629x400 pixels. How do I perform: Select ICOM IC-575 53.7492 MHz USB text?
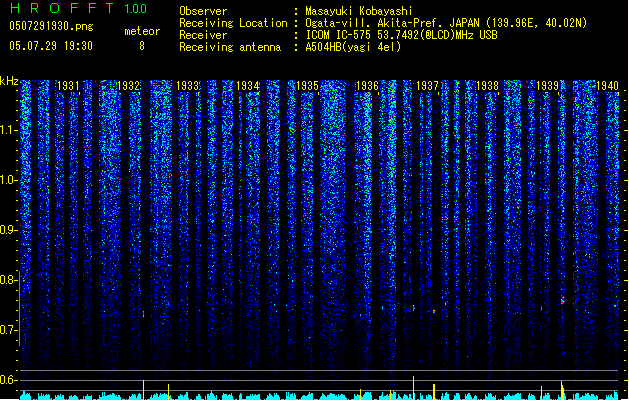point(402,35)
